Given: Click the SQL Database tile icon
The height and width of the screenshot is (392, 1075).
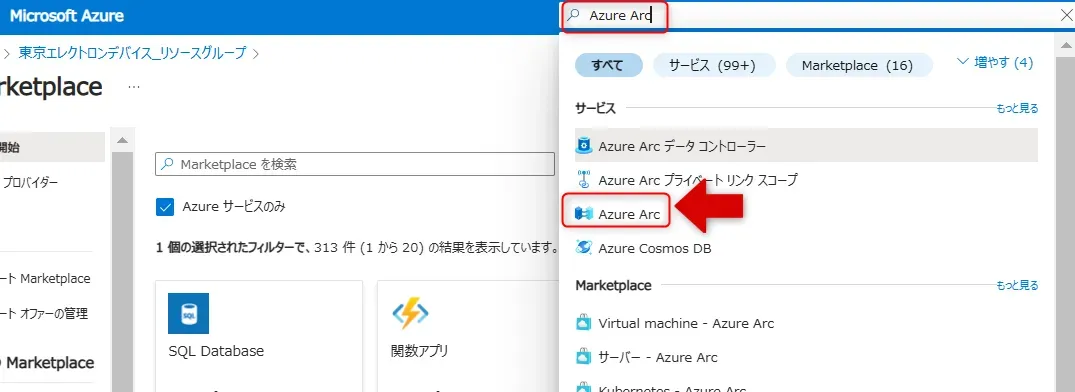Looking at the screenshot, I should click(189, 313).
